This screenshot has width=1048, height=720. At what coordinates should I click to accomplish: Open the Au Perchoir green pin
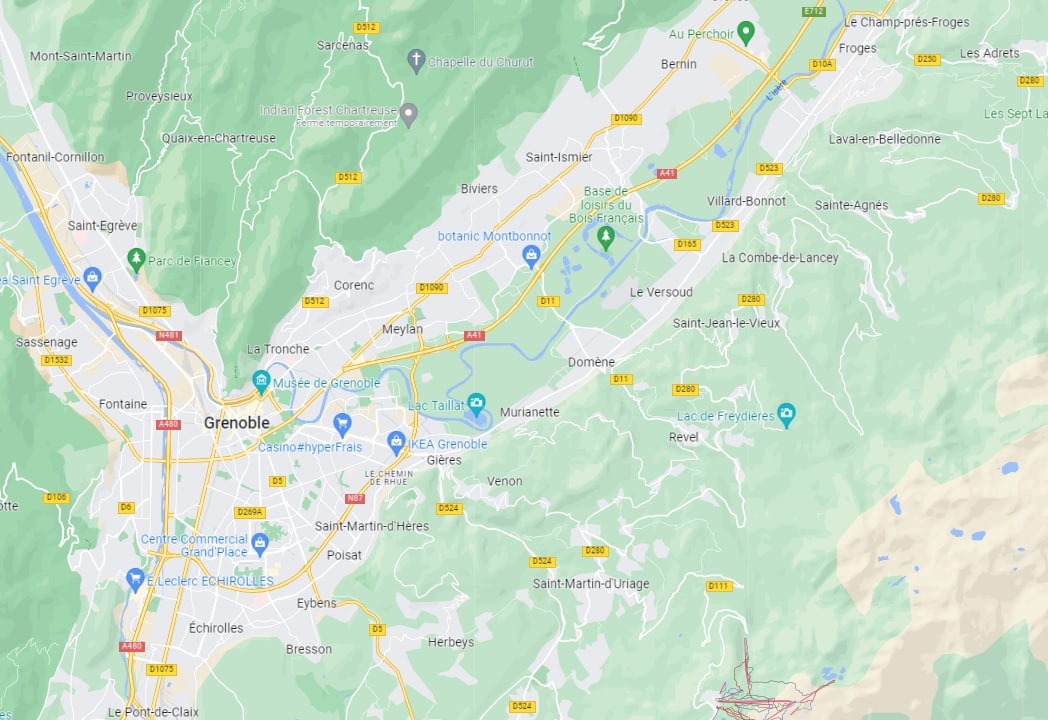click(745, 32)
